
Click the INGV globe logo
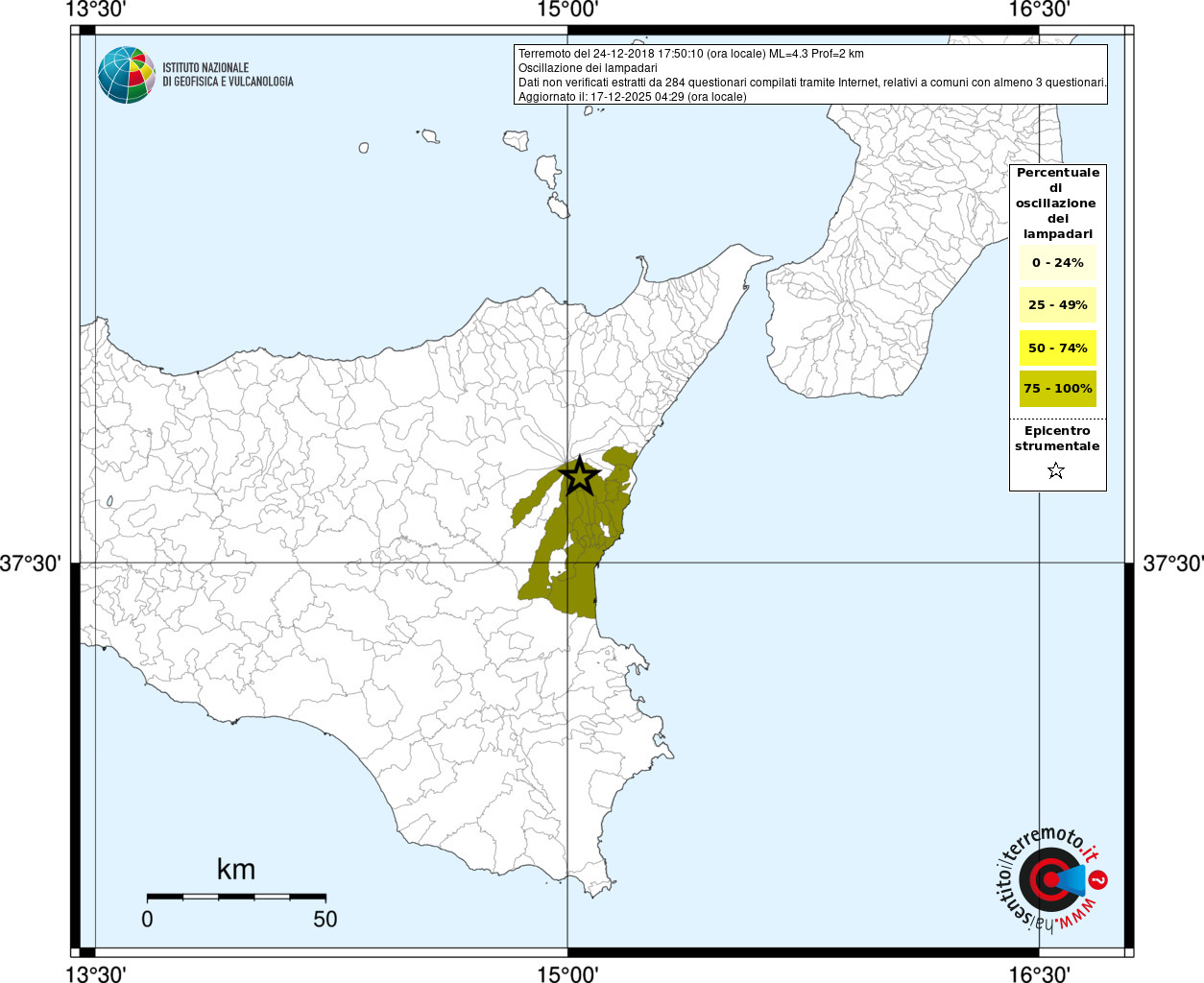(x=127, y=75)
